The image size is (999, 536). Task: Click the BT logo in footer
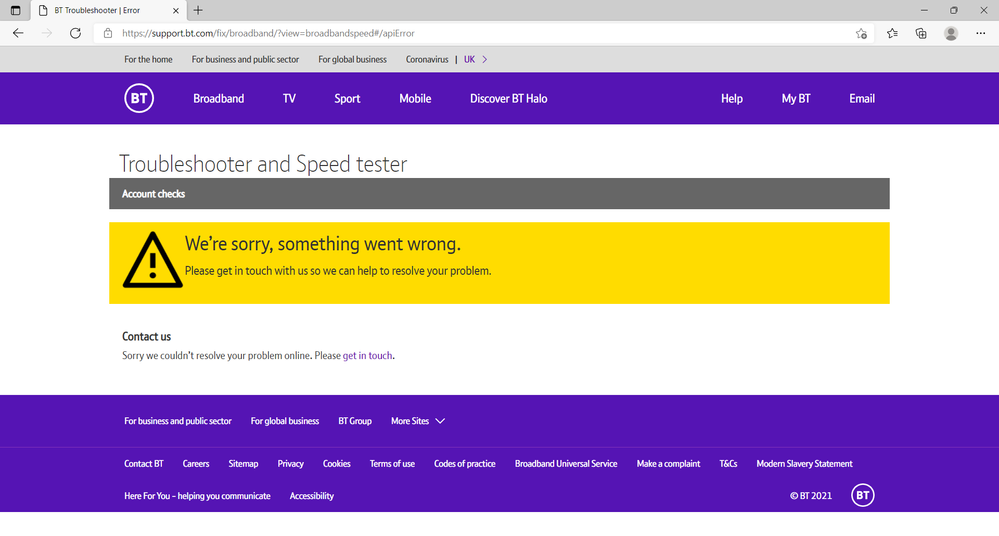click(862, 495)
